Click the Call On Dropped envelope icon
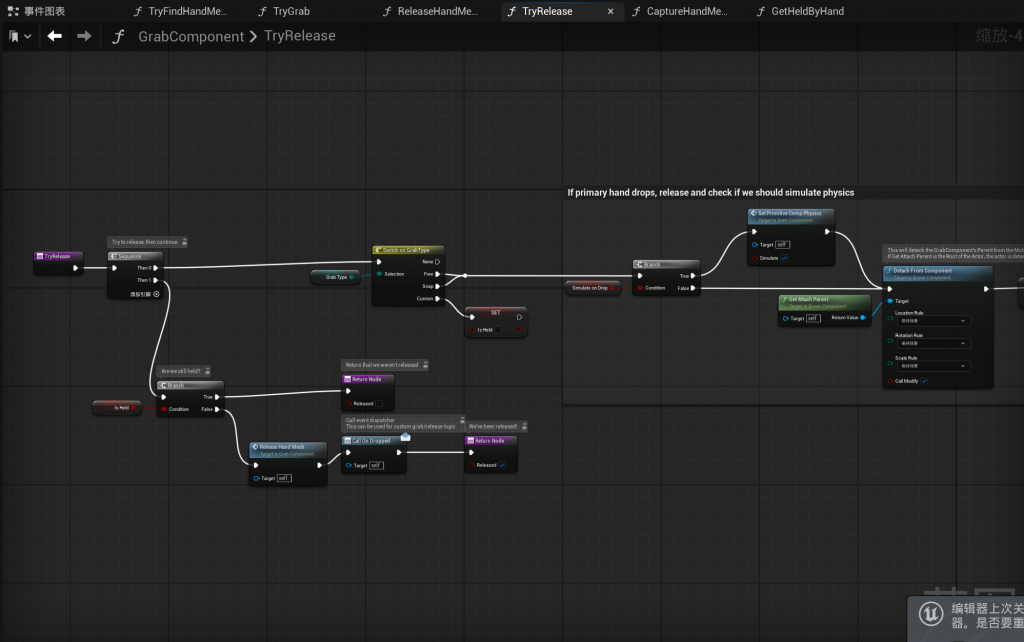Image resolution: width=1024 pixels, height=642 pixels. [405, 437]
